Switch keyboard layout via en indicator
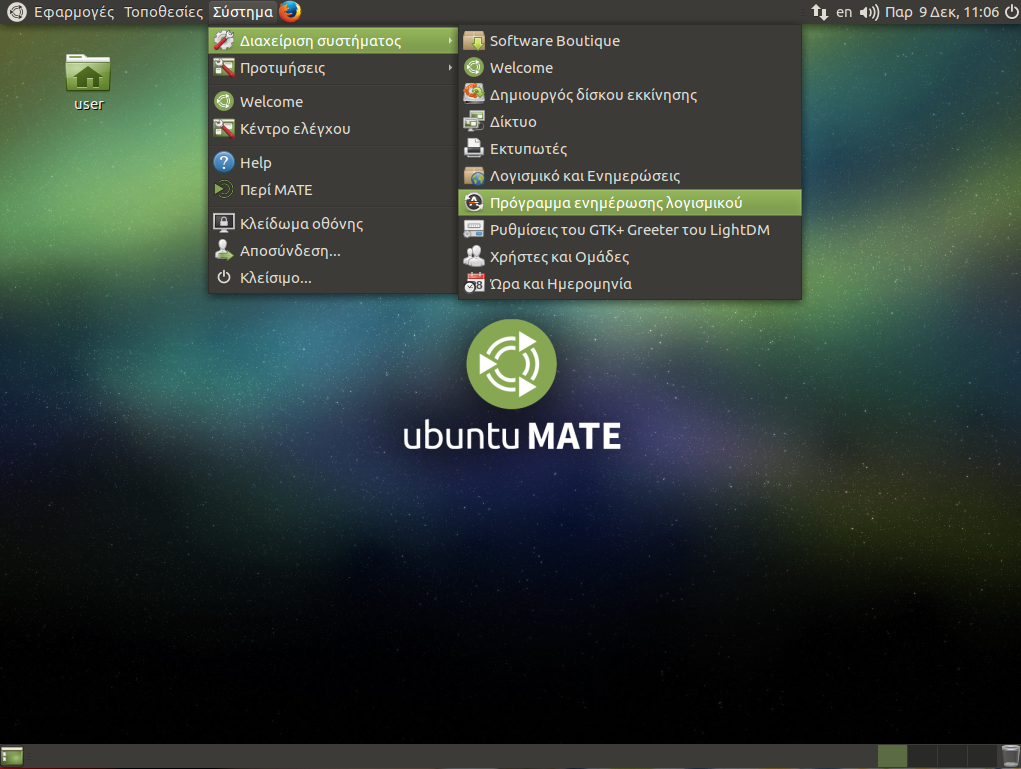Viewport: 1021px width, 769px height. coord(844,12)
